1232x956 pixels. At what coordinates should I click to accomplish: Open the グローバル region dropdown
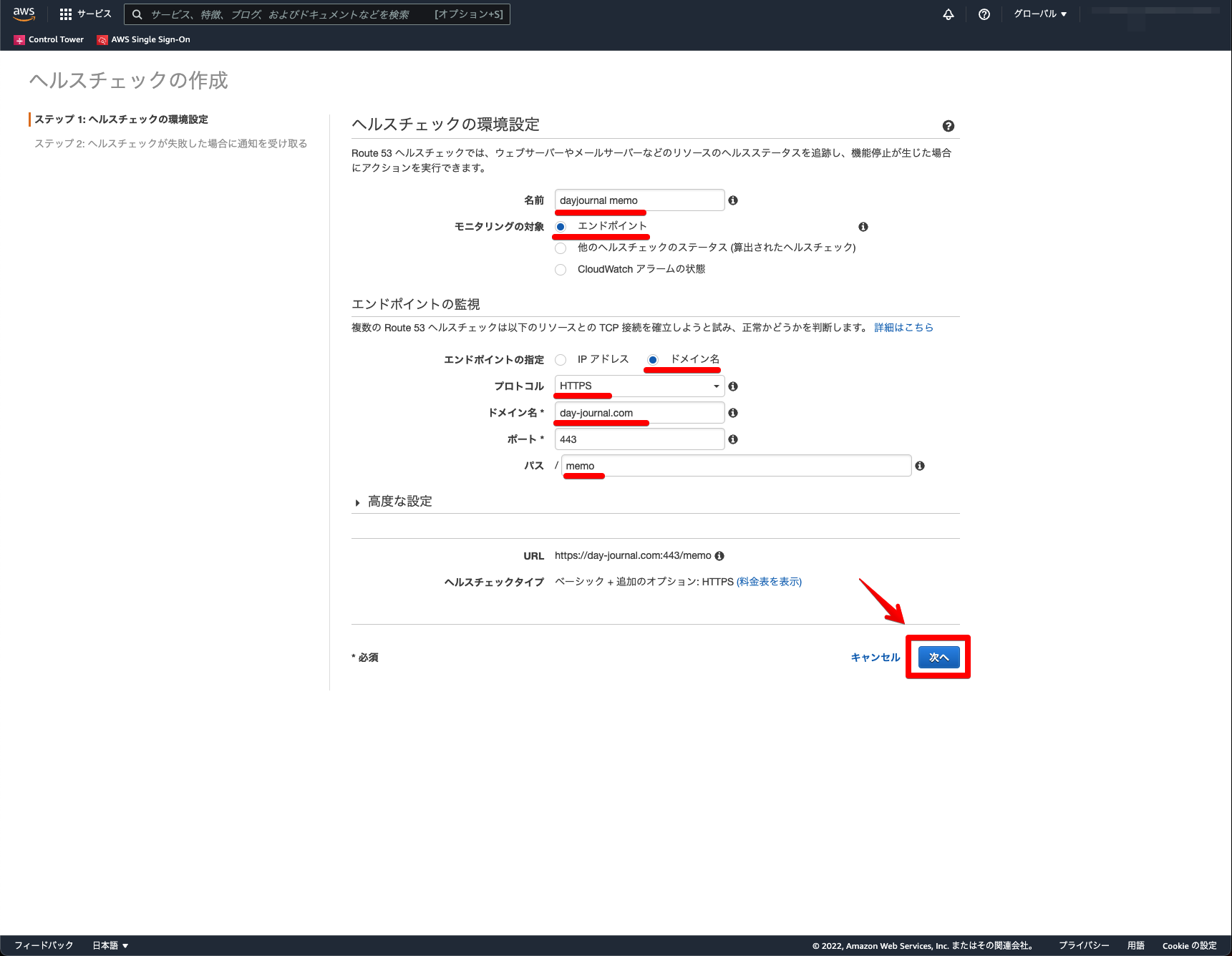pyautogui.click(x=1040, y=14)
